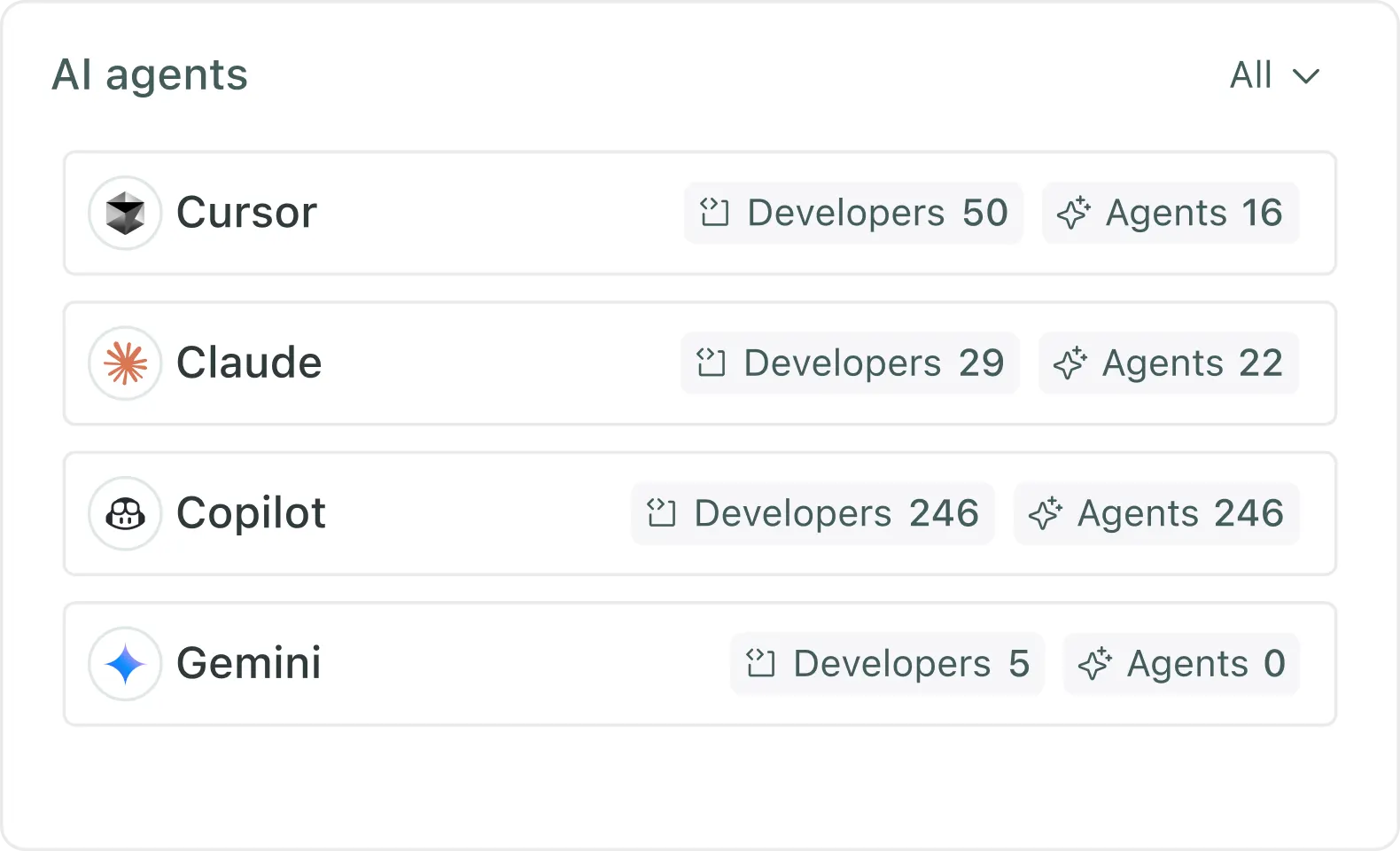The height and width of the screenshot is (851, 1400).
Task: Click the Cursor cube logo icon
Action: 124,213
